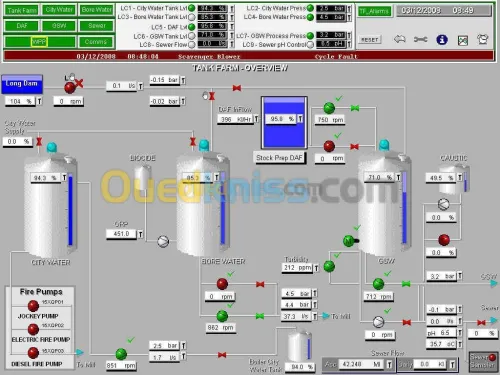Open the Comms page button
The height and width of the screenshot is (375, 500).
pyautogui.click(x=96, y=42)
